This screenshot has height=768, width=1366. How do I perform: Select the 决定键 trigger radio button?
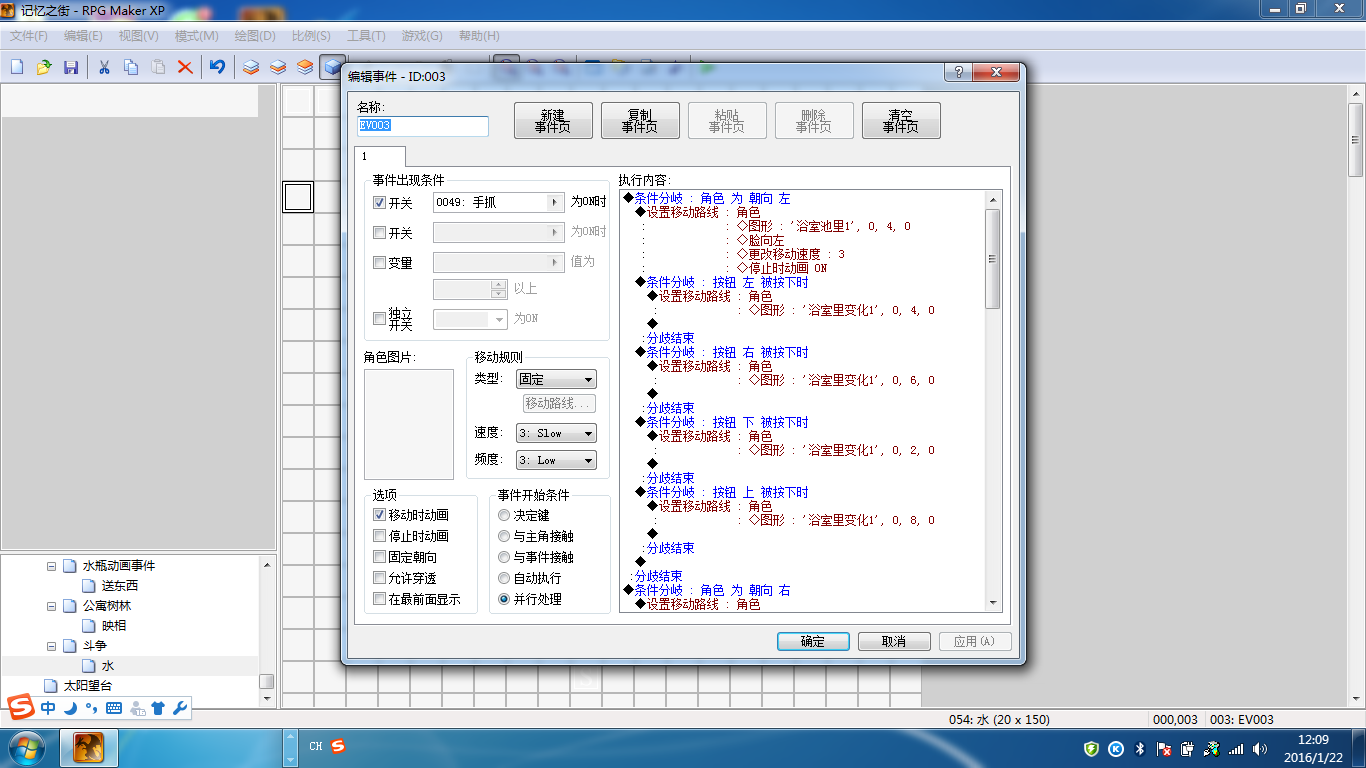504,515
